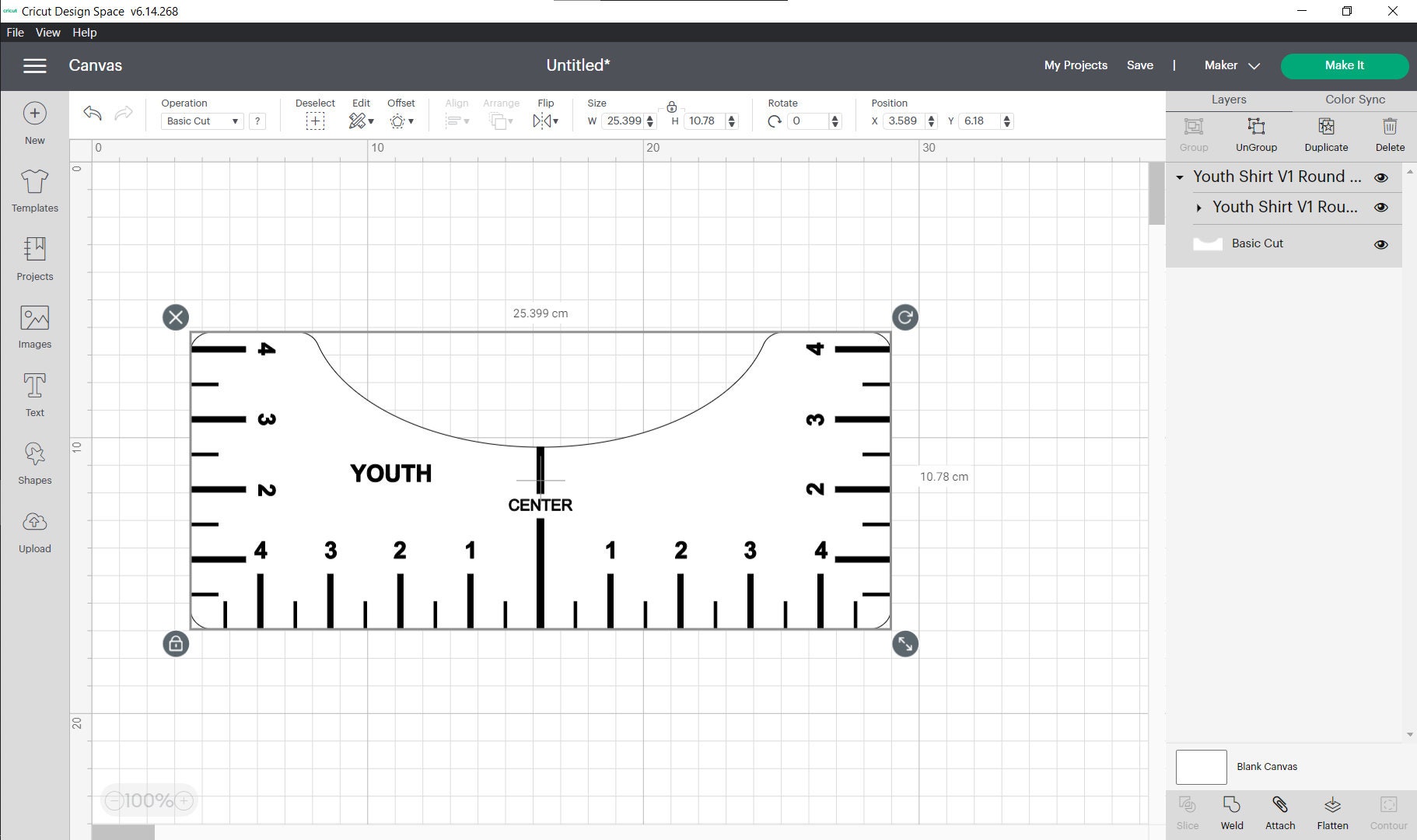Click the Blank Canvas color swatch
The width and height of the screenshot is (1417, 840).
[x=1201, y=767]
